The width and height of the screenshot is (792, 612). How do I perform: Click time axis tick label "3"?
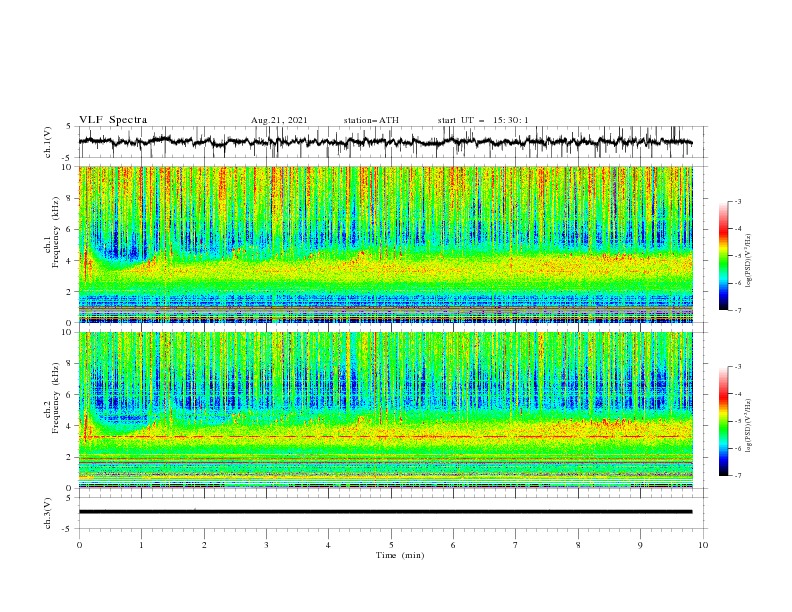(266, 545)
